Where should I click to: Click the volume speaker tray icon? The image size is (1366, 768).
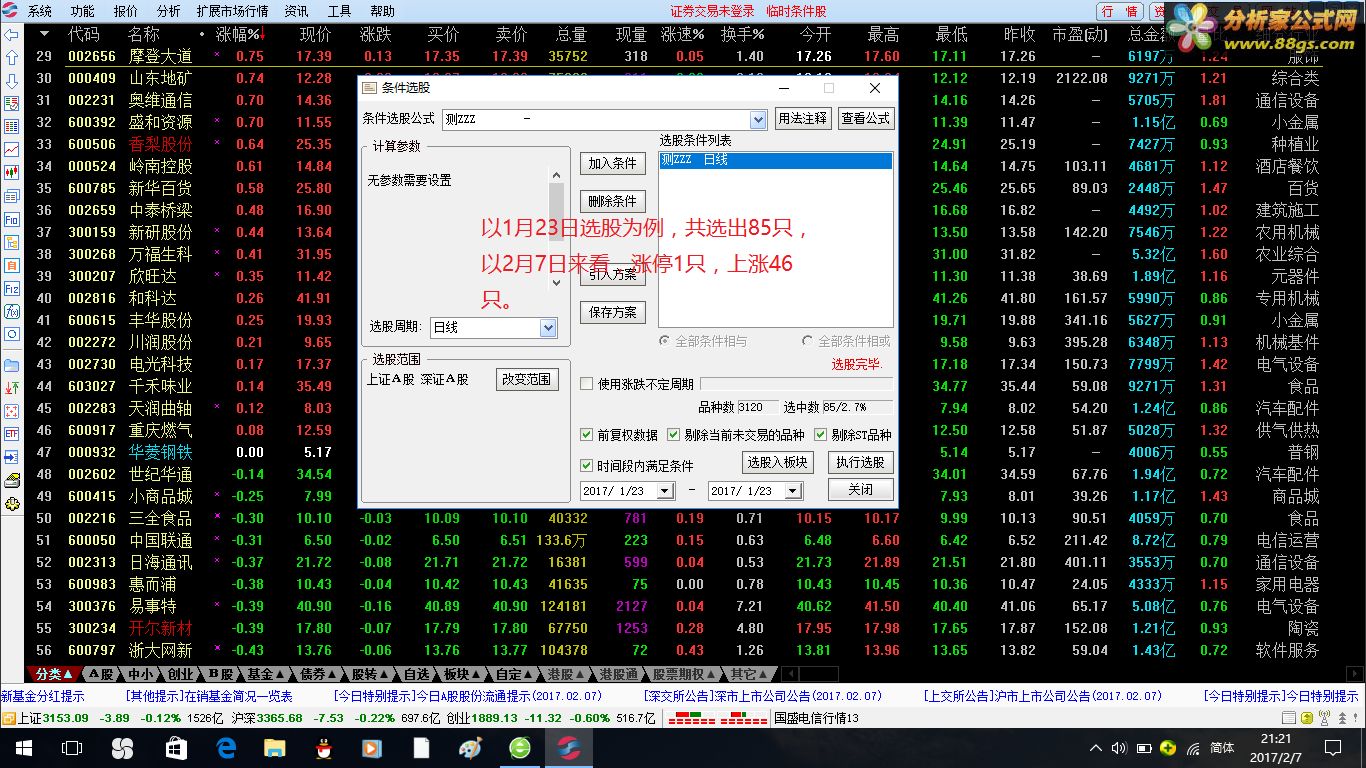[1118, 748]
